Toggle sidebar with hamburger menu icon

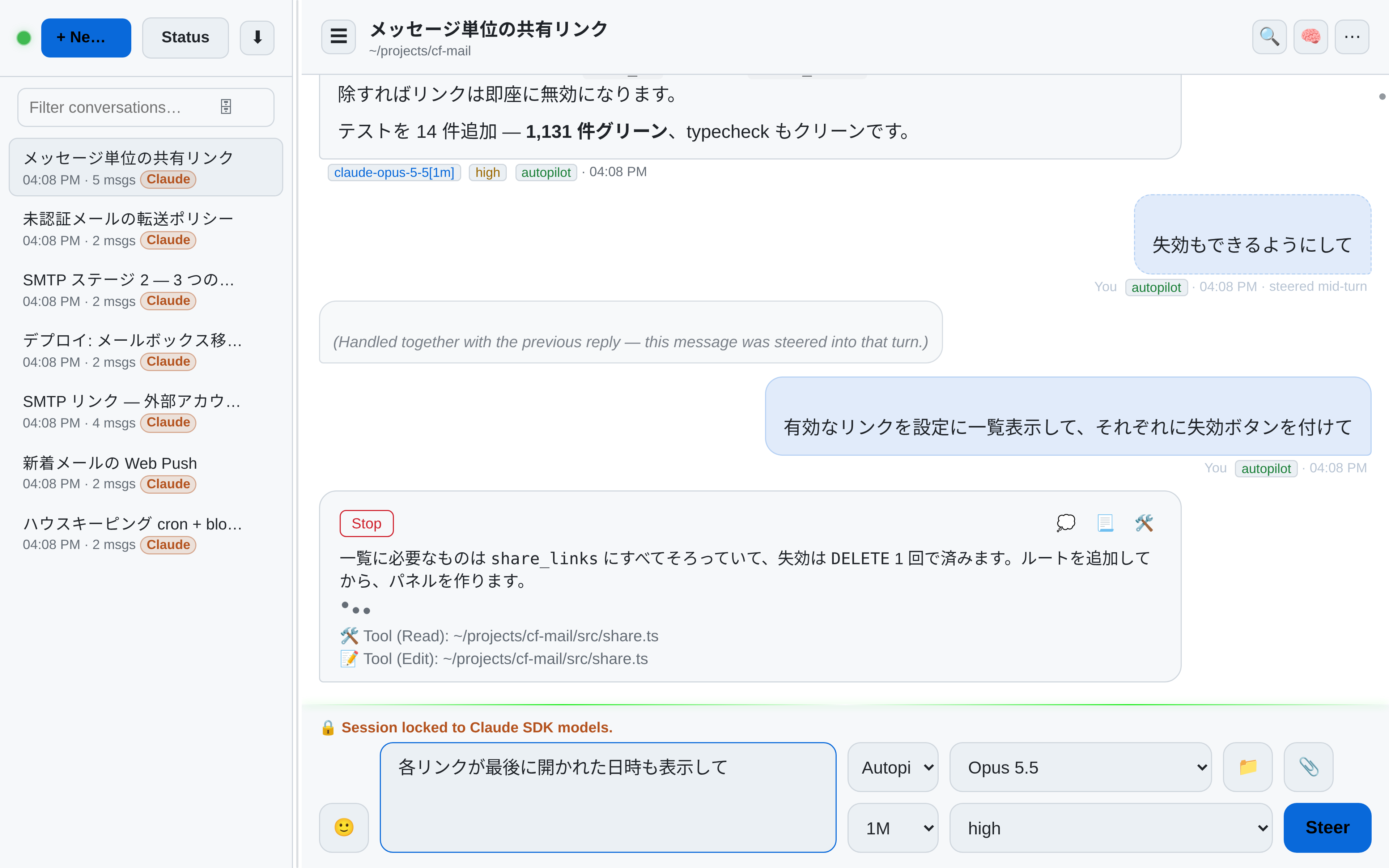coord(339,37)
